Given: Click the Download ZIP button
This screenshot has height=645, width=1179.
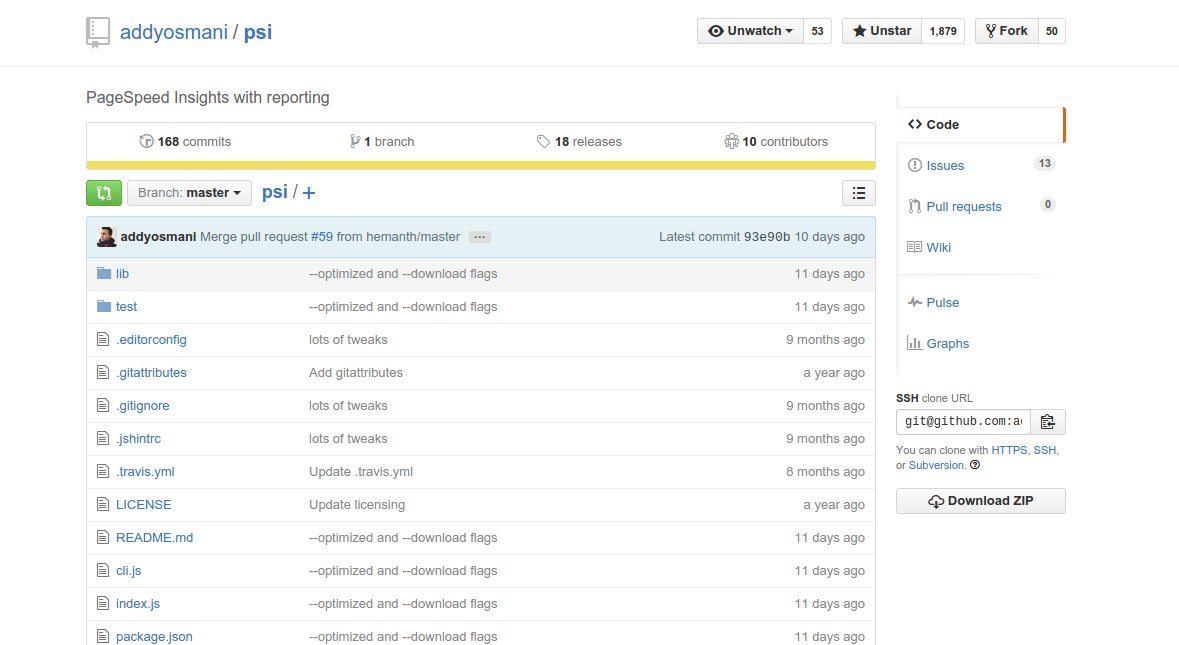Looking at the screenshot, I should pos(980,501).
